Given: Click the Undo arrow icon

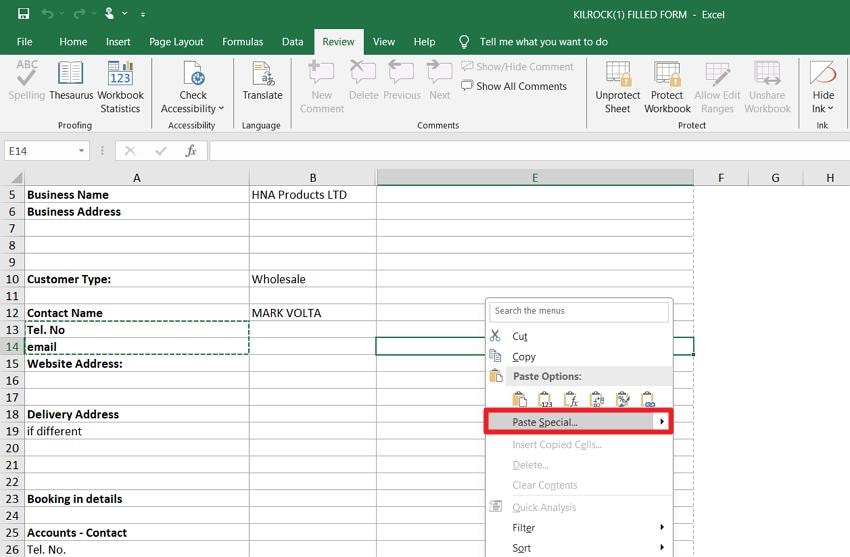Looking at the screenshot, I should [48, 14].
